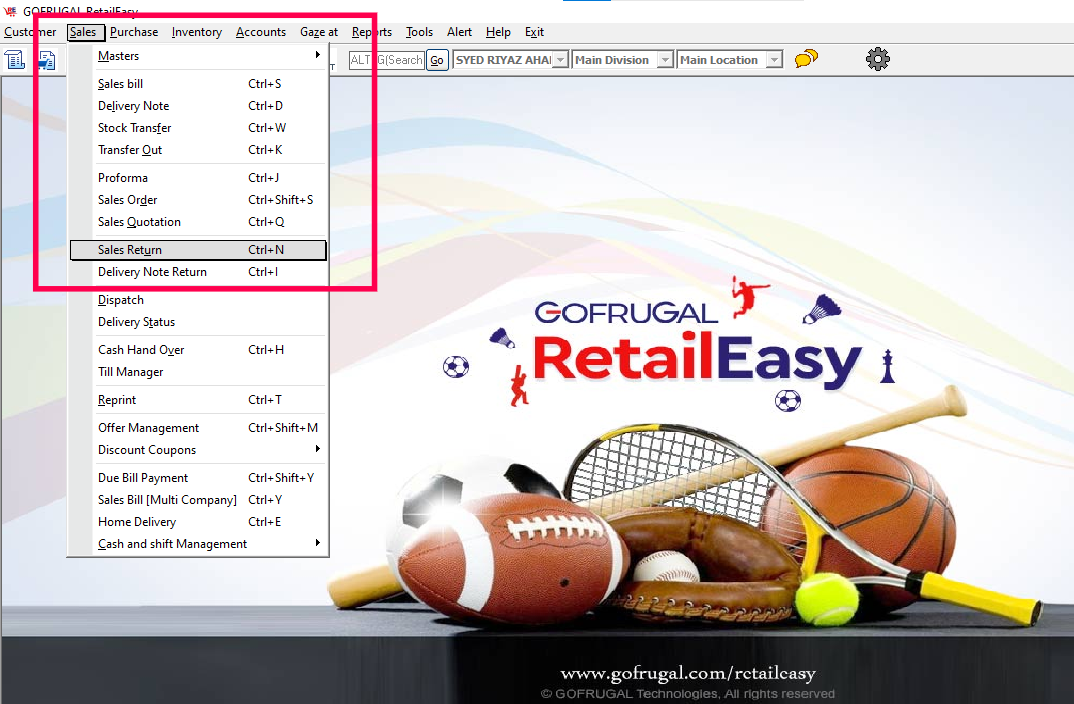Open Delivery Status menu entry
Image resolution: width=1074 pixels, height=704 pixels.
tap(198, 322)
